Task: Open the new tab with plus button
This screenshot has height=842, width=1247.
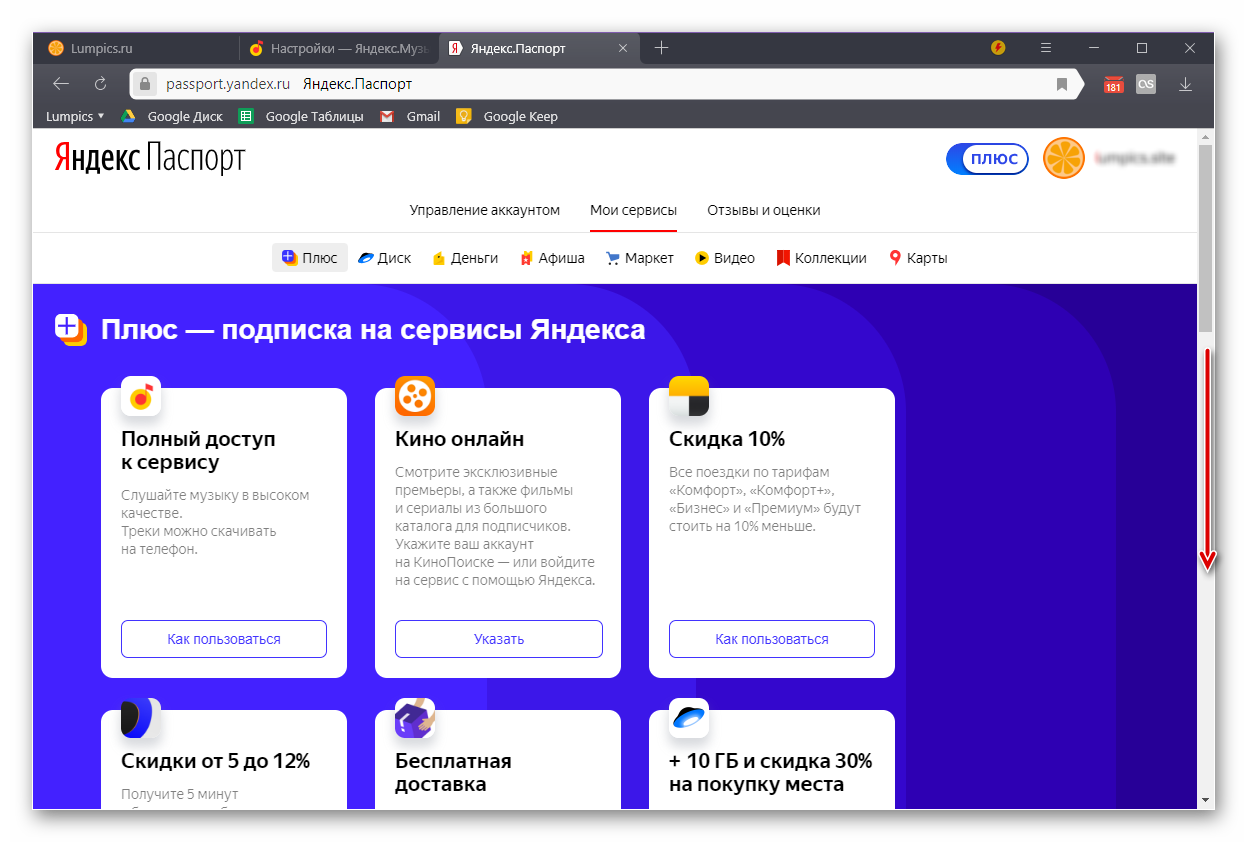Action: [x=661, y=48]
